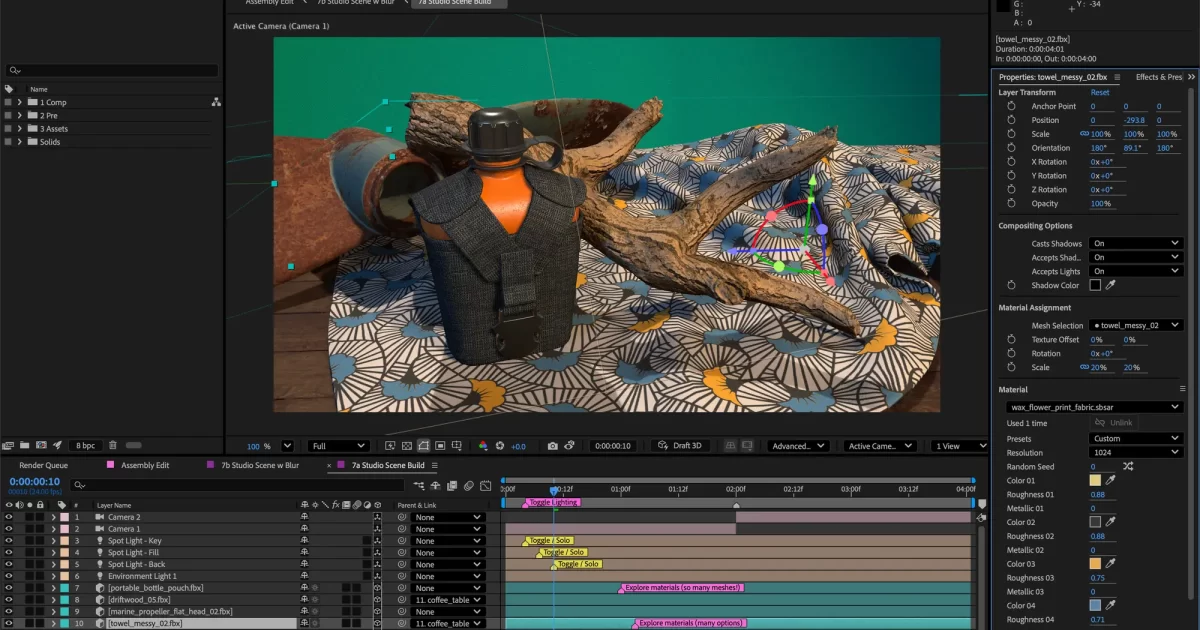
Task: Click the Color 03 eyedropper icon
Action: [1110, 564]
